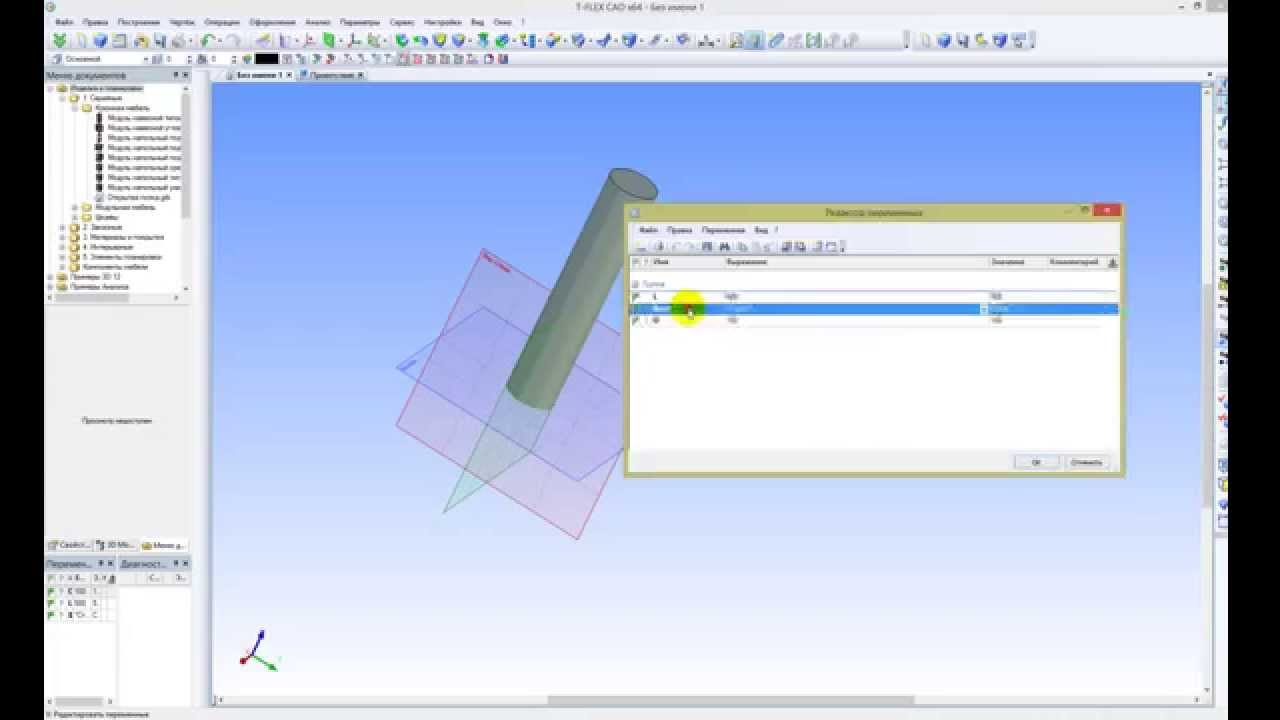
Task: Click Redo icon in variables editor toolbar
Action: 691,246
